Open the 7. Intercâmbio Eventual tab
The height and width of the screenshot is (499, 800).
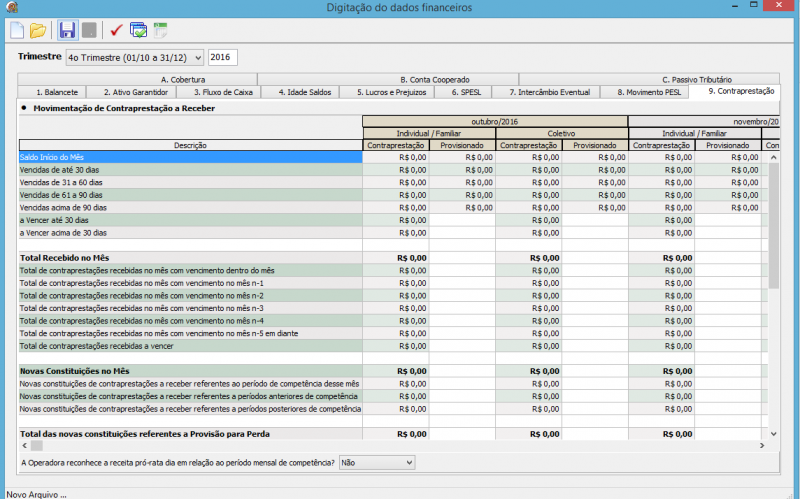click(x=546, y=92)
